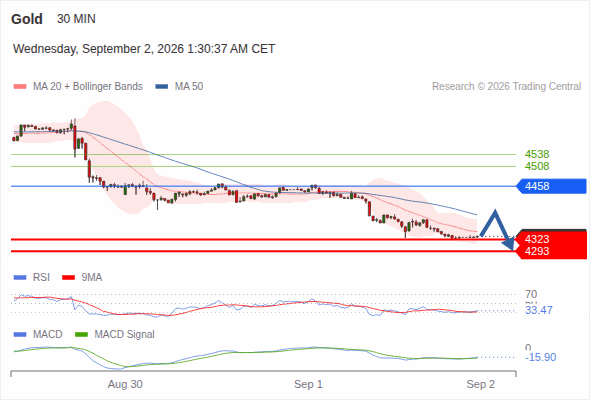The image size is (590, 400).
Task: Click the blue MA 50 legend swatch
Action: [162, 87]
